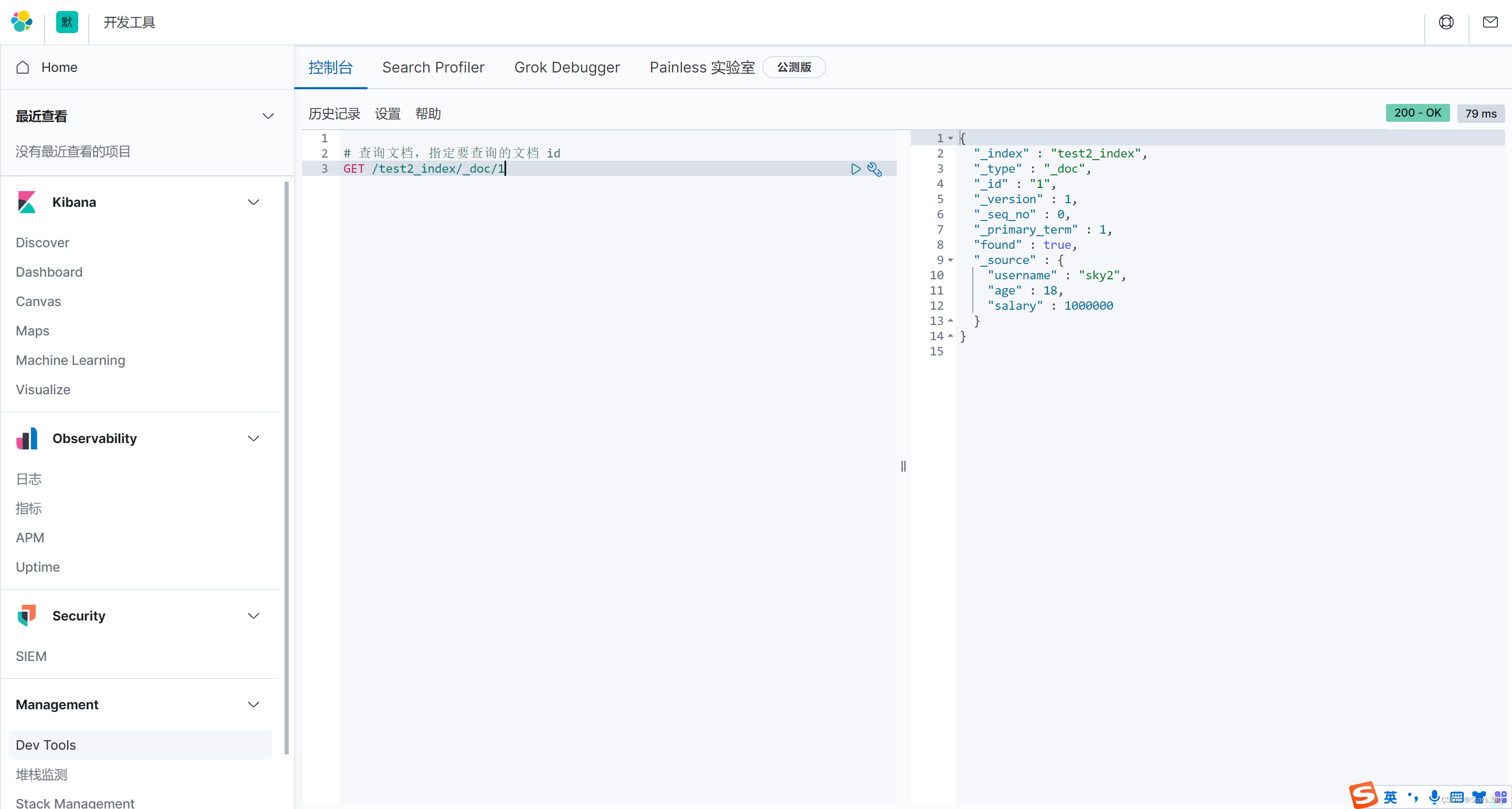Open 堆栈监测 stack monitoring link
Image resolution: width=1512 pixels, height=809 pixels.
tap(41, 775)
